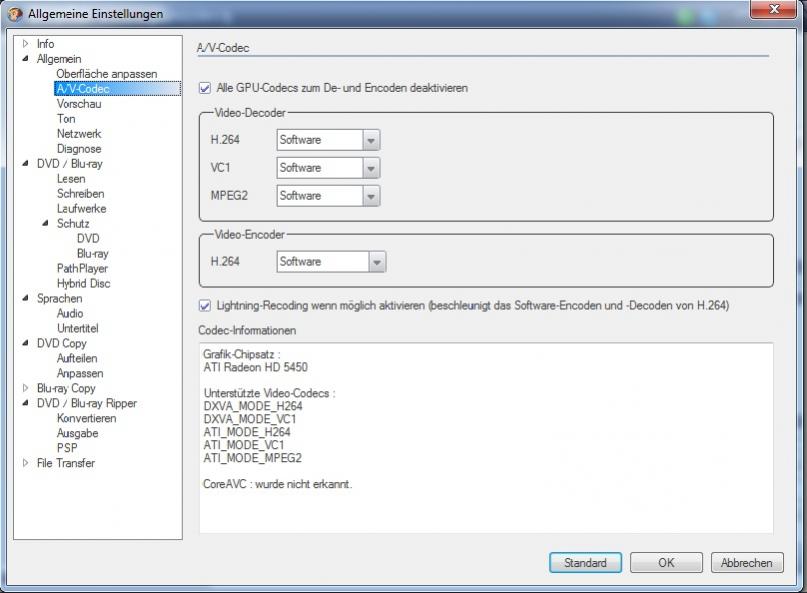Click the DXVA_MODE_VC1 codec line

250,419
